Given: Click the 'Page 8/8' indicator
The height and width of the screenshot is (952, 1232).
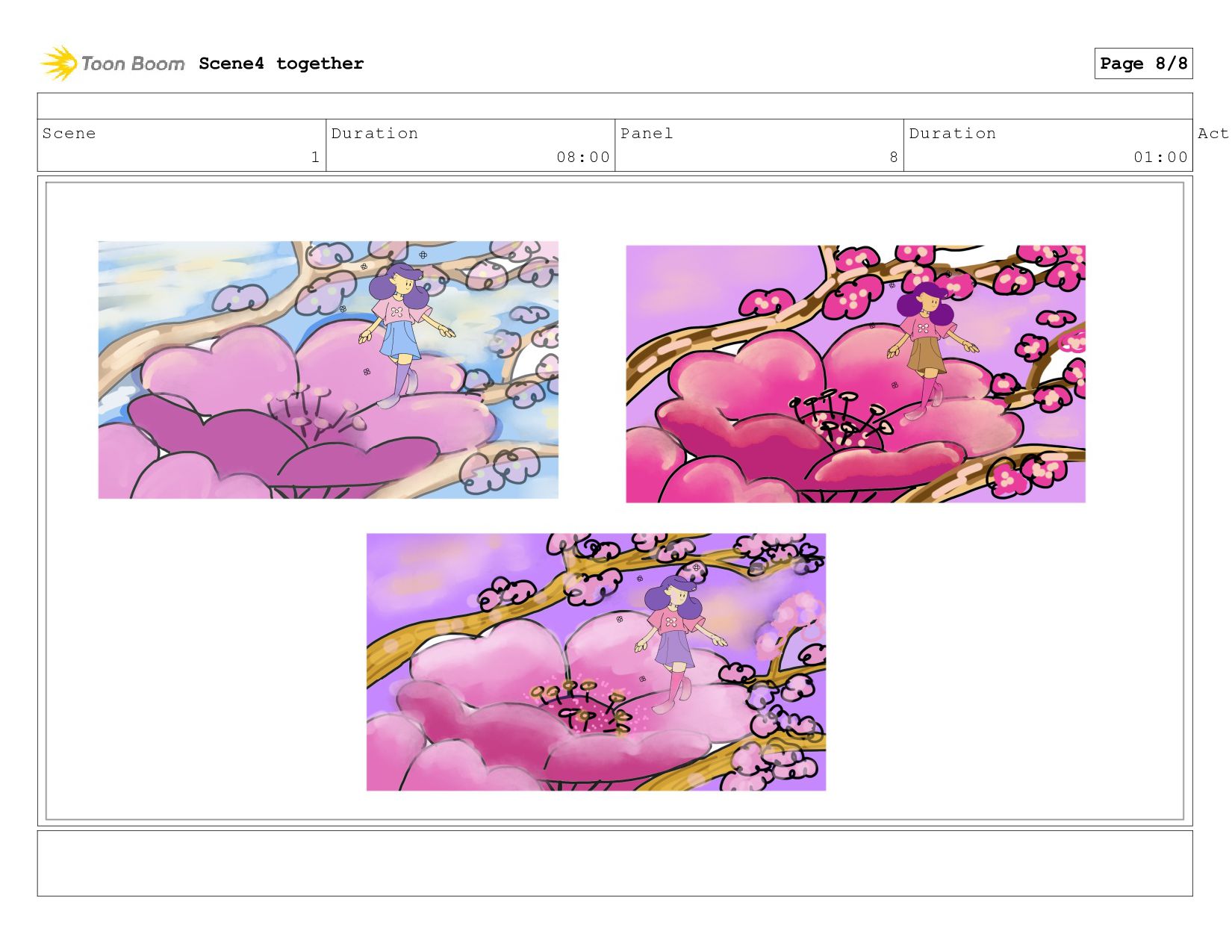Looking at the screenshot, I should (x=1143, y=63).
